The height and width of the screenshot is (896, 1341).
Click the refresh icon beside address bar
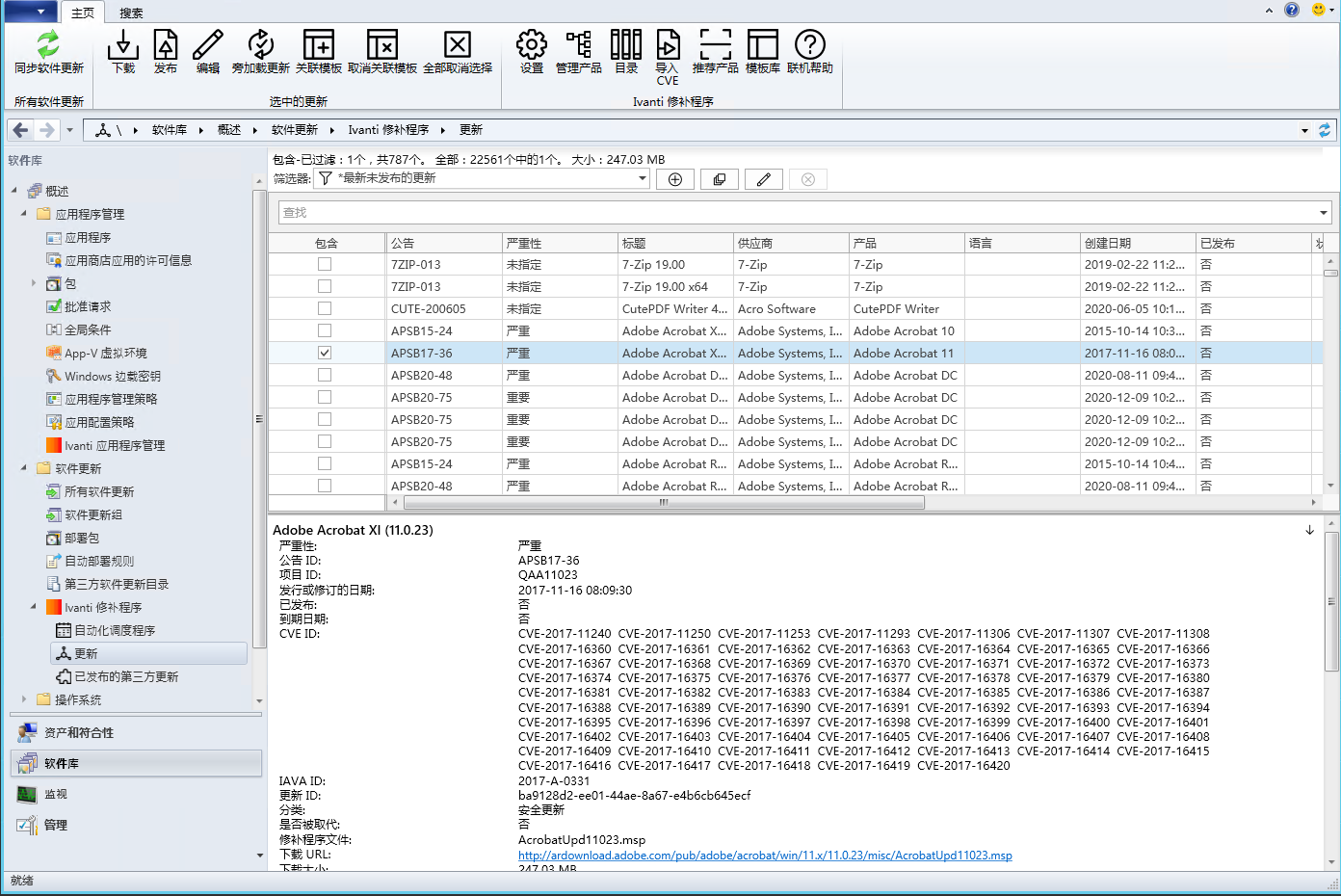tap(1325, 129)
